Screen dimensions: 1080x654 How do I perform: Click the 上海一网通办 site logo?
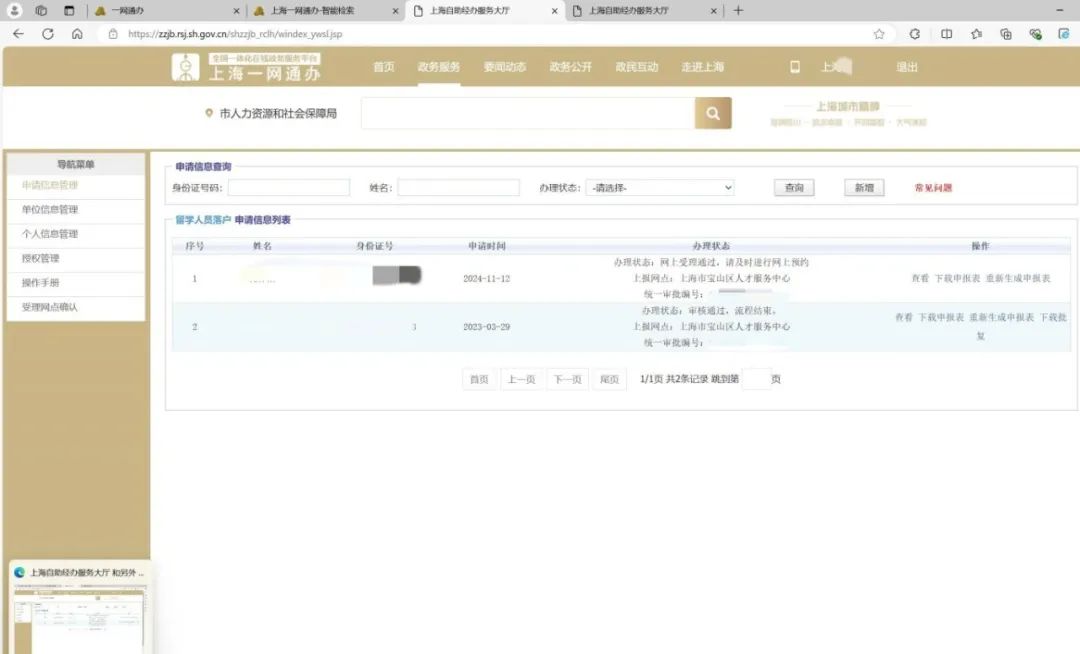click(x=247, y=67)
